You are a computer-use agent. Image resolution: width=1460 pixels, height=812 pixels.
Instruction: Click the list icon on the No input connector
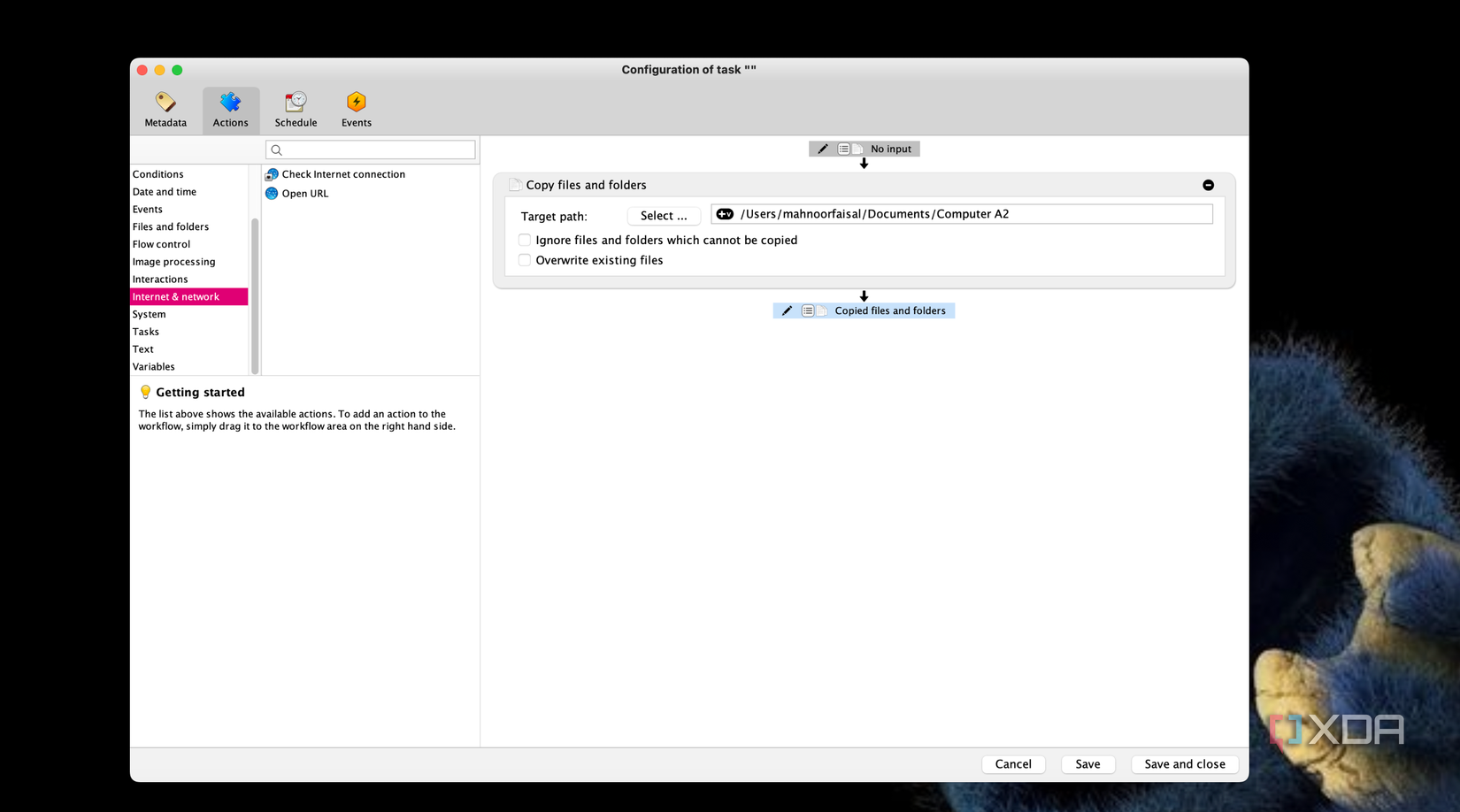pyautogui.click(x=843, y=149)
